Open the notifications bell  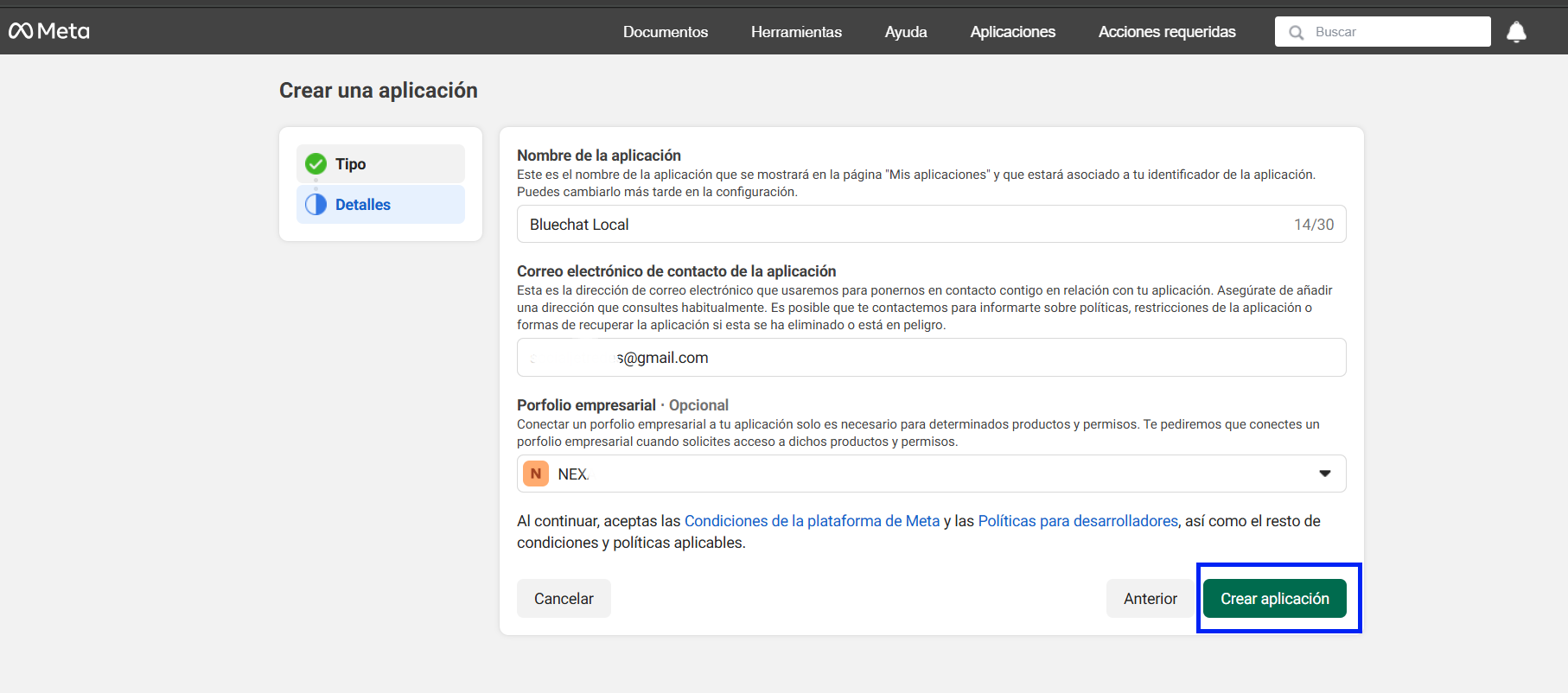(1516, 32)
